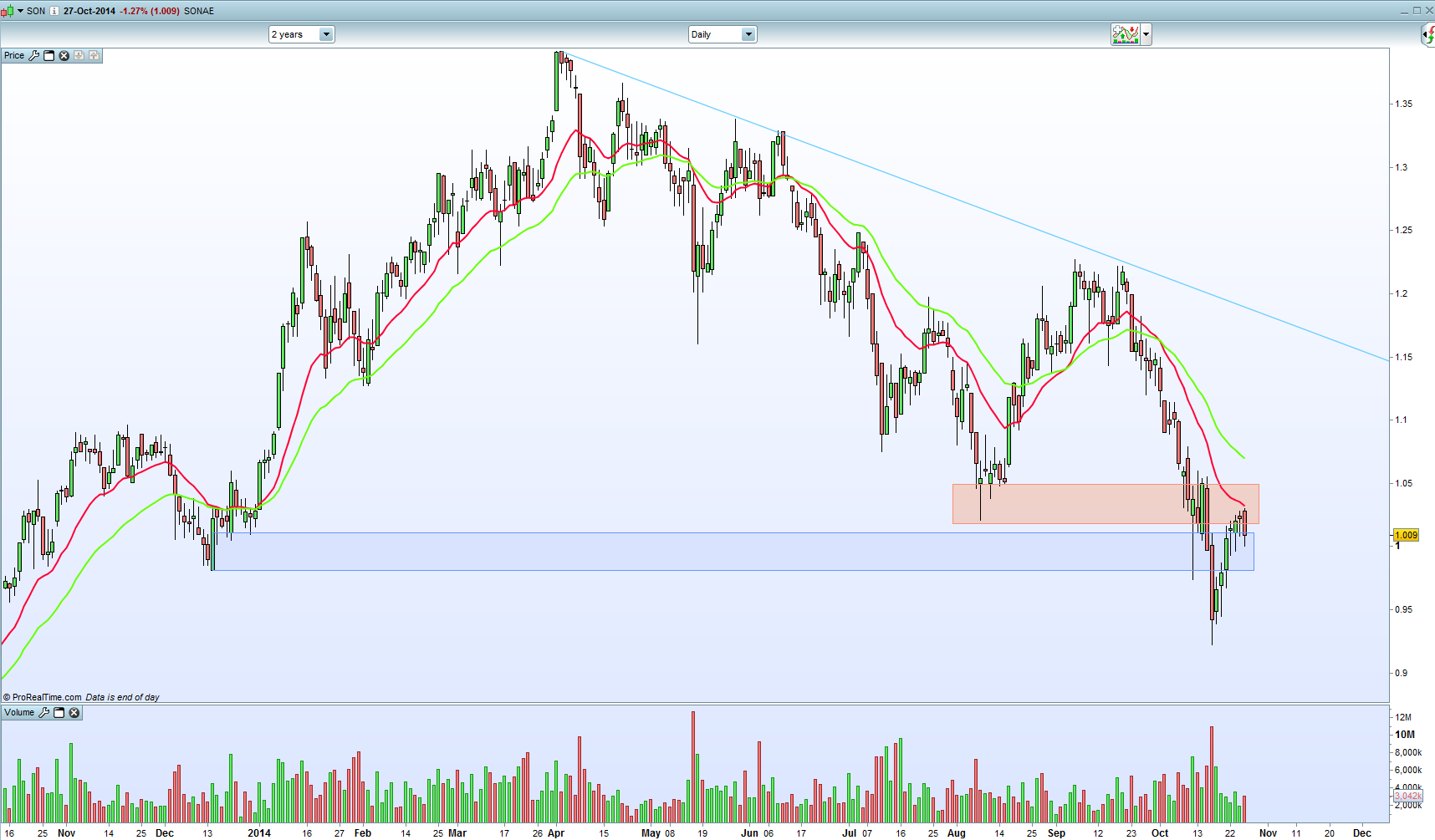Open the SON instrument info icon

[x=54, y=11]
